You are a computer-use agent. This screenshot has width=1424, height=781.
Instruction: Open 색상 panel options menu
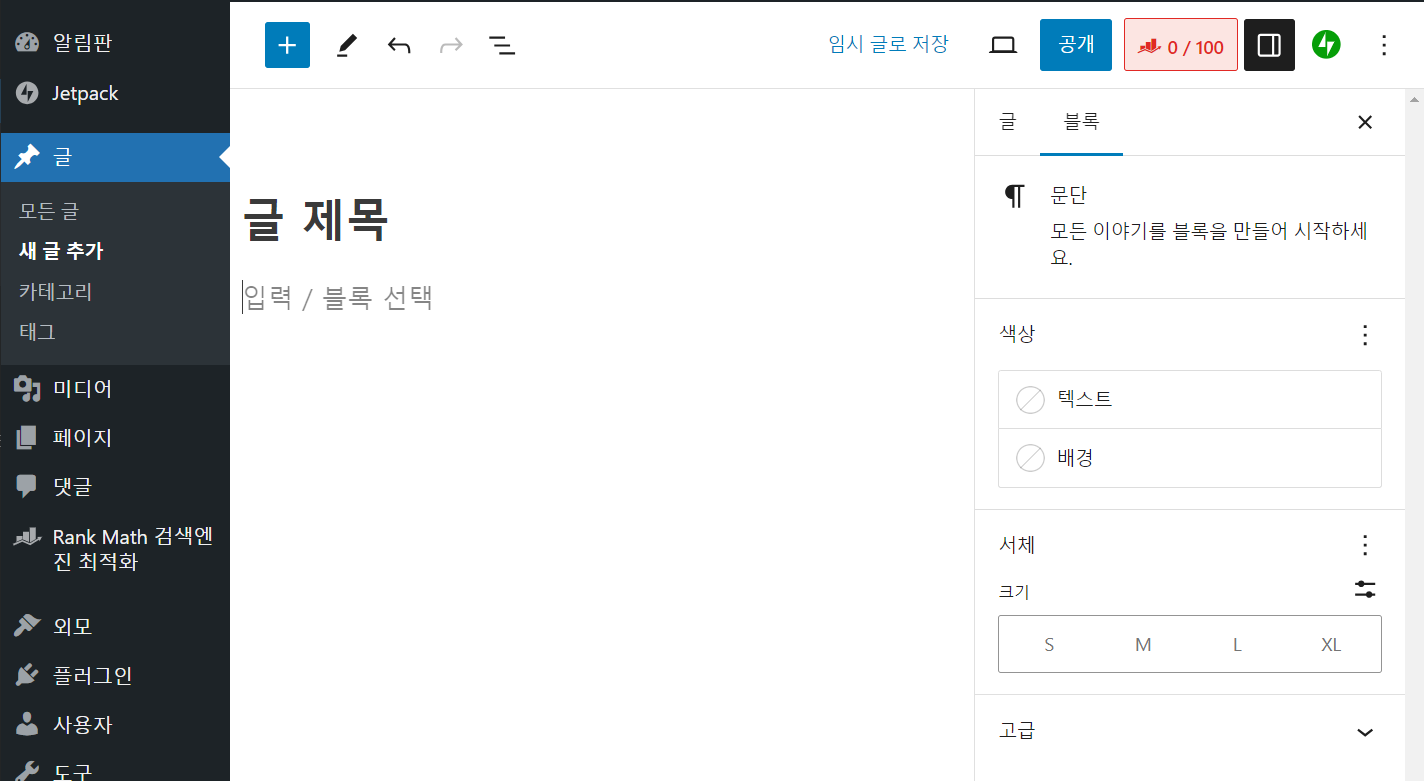coord(1366,335)
